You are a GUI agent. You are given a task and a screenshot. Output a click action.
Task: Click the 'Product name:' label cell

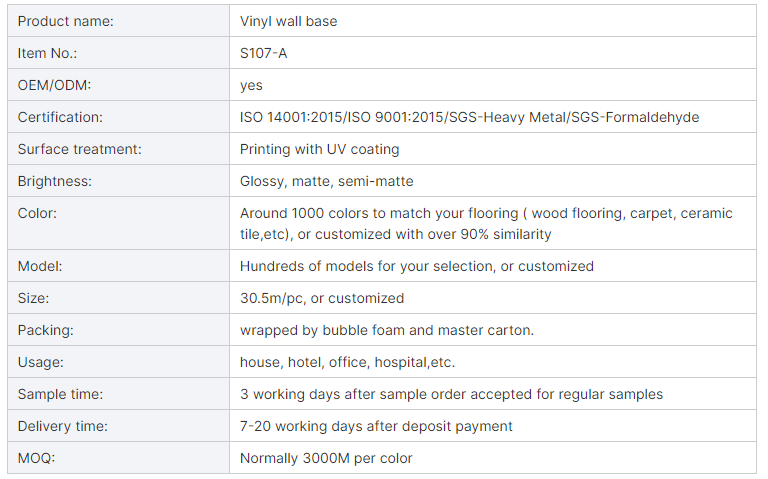click(66, 21)
